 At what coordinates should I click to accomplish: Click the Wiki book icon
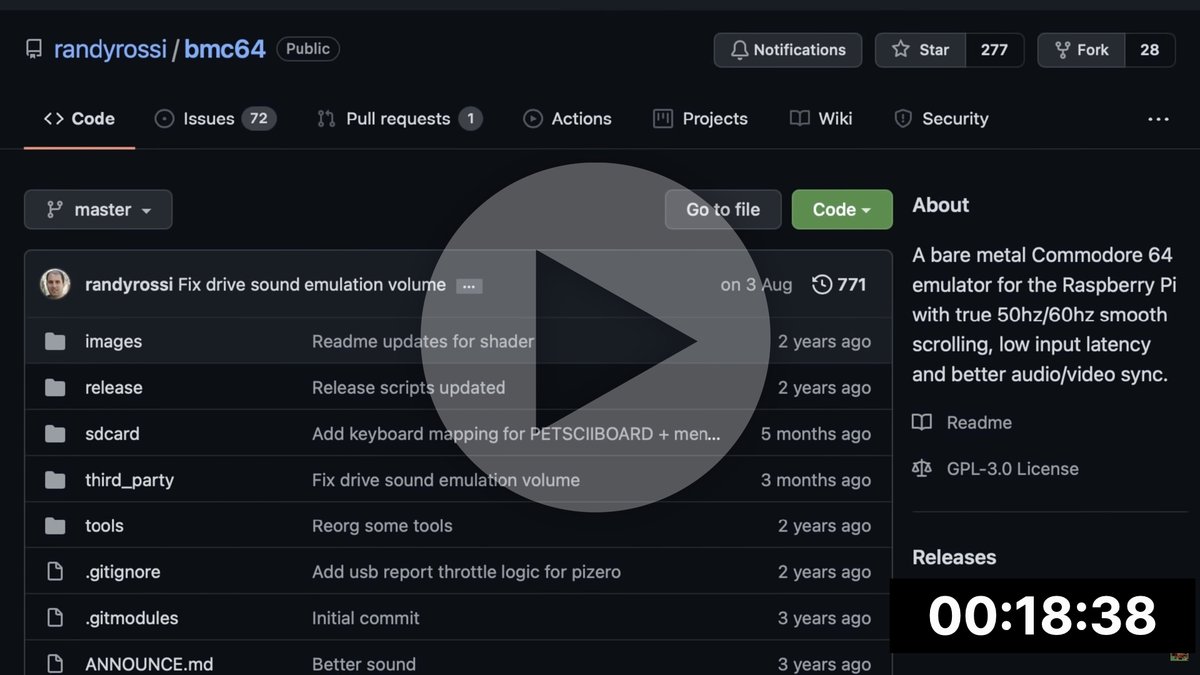(x=799, y=118)
